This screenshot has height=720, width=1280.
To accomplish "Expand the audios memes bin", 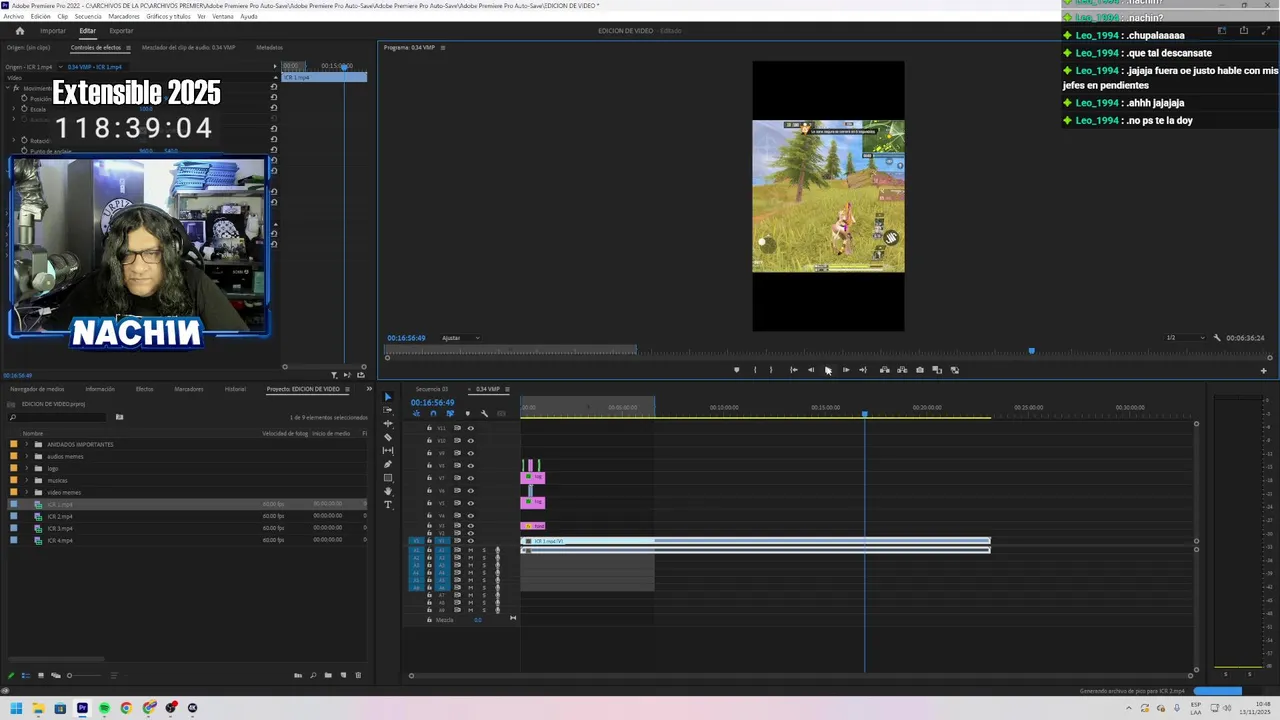I will [26, 456].
